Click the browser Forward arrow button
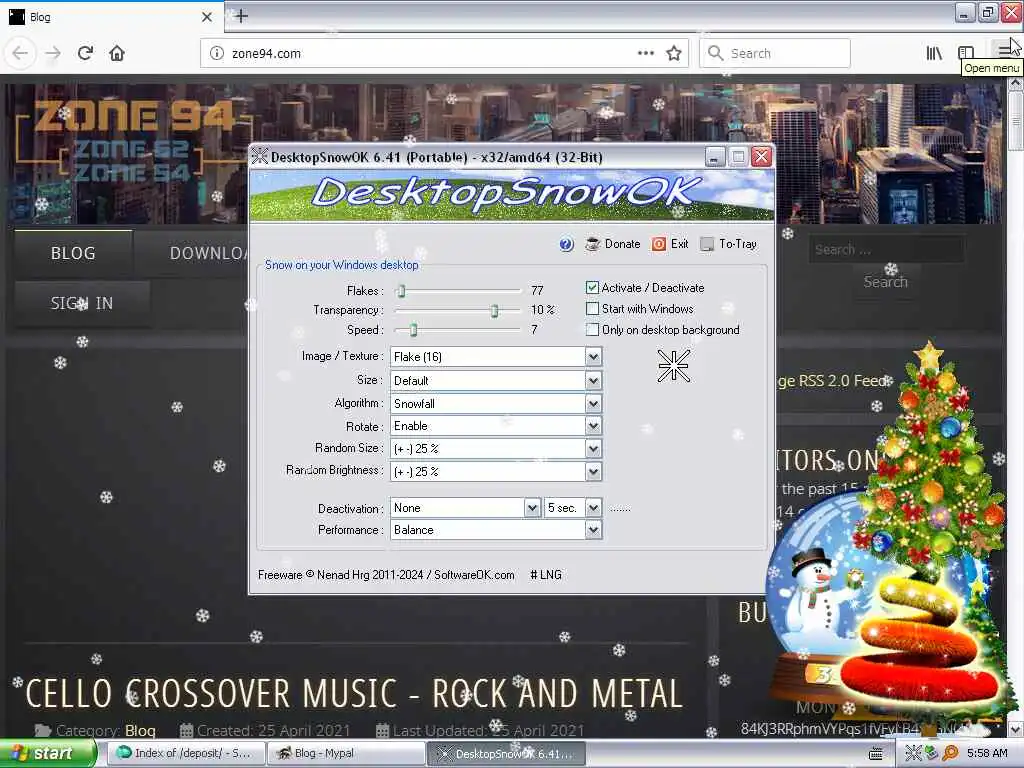This screenshot has width=1024, height=768. pos(53,53)
